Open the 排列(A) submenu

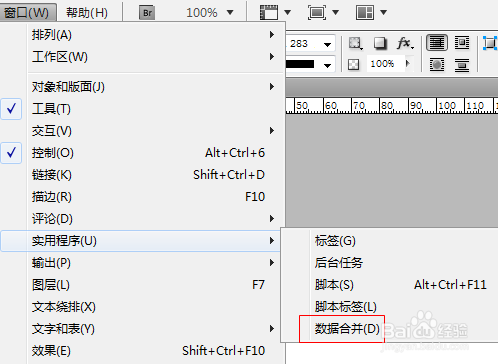click(x=154, y=35)
